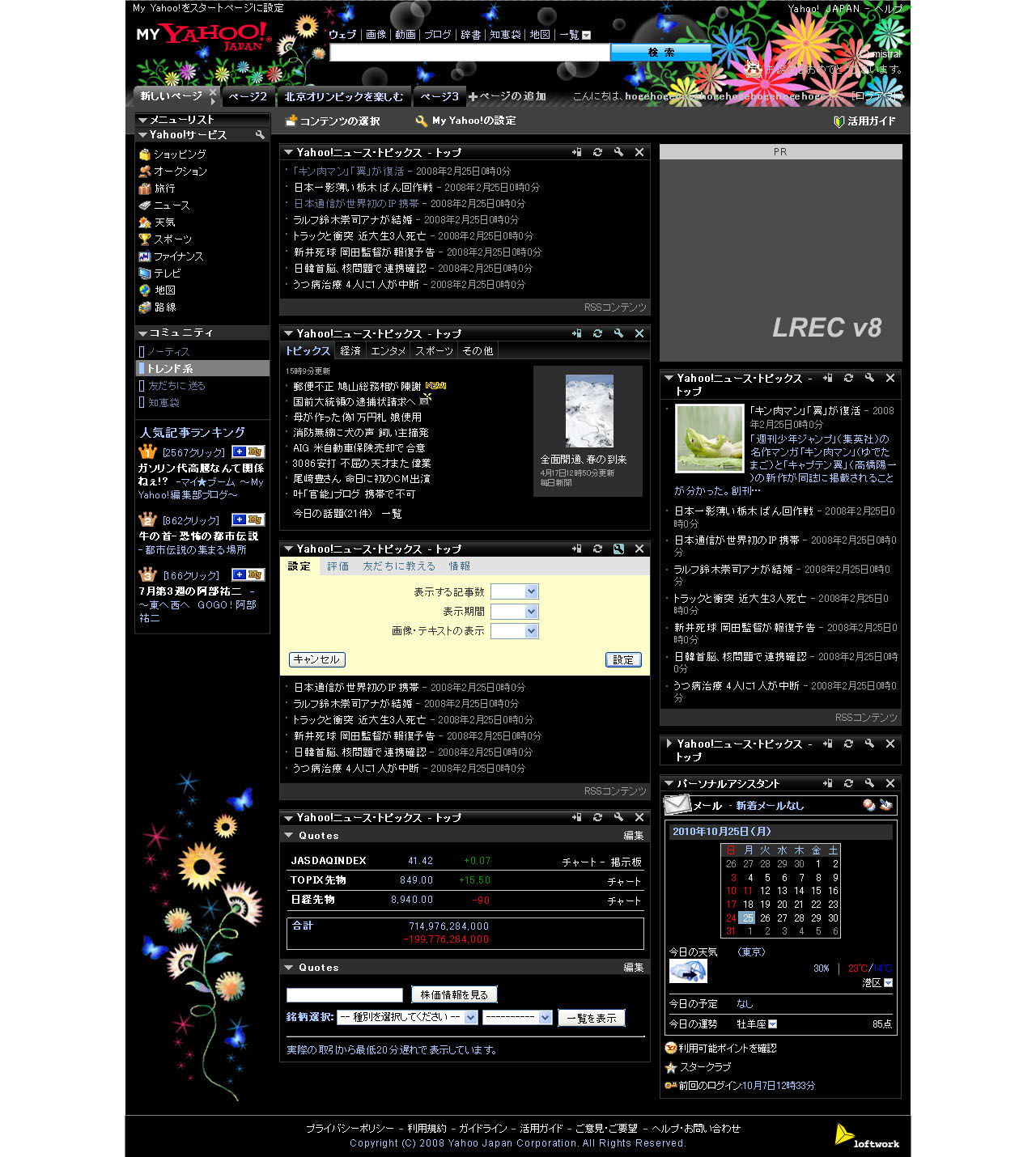Click the wrench icon beside Yahoo!サービス
The height and width of the screenshot is (1157, 1036).
coord(260,135)
